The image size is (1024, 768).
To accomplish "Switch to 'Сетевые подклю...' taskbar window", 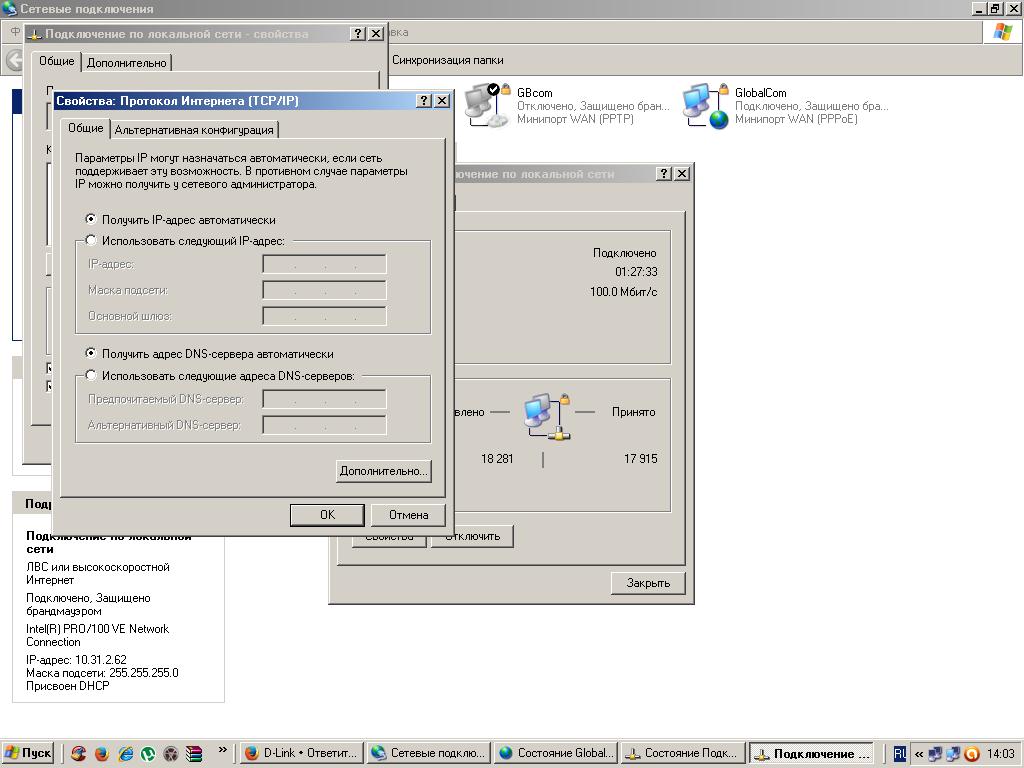I will point(428,754).
